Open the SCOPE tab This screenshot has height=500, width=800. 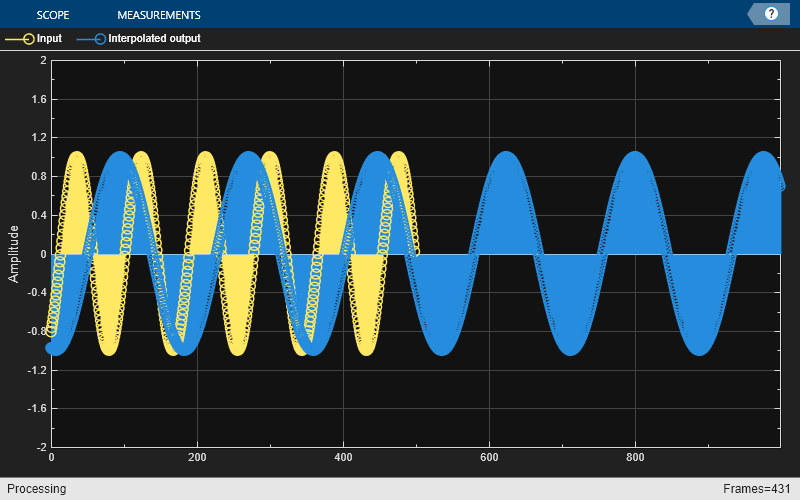click(x=54, y=15)
